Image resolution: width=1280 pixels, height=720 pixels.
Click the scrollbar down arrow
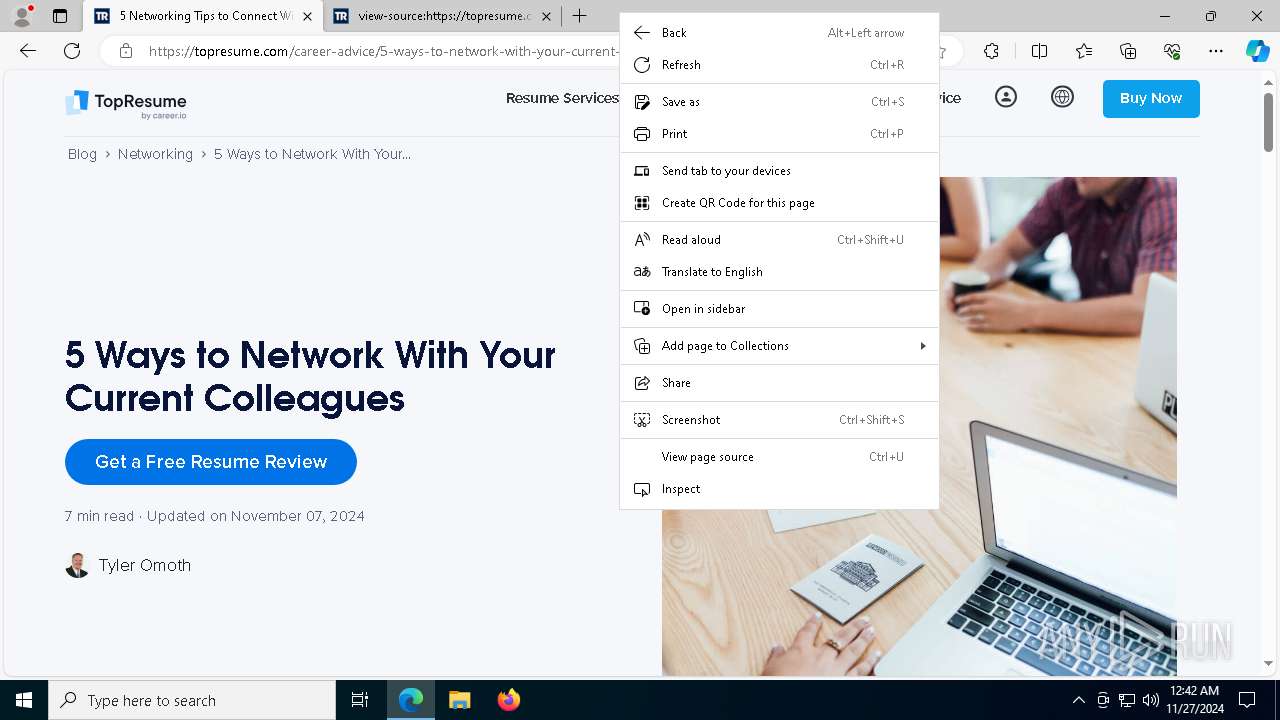[1268, 664]
